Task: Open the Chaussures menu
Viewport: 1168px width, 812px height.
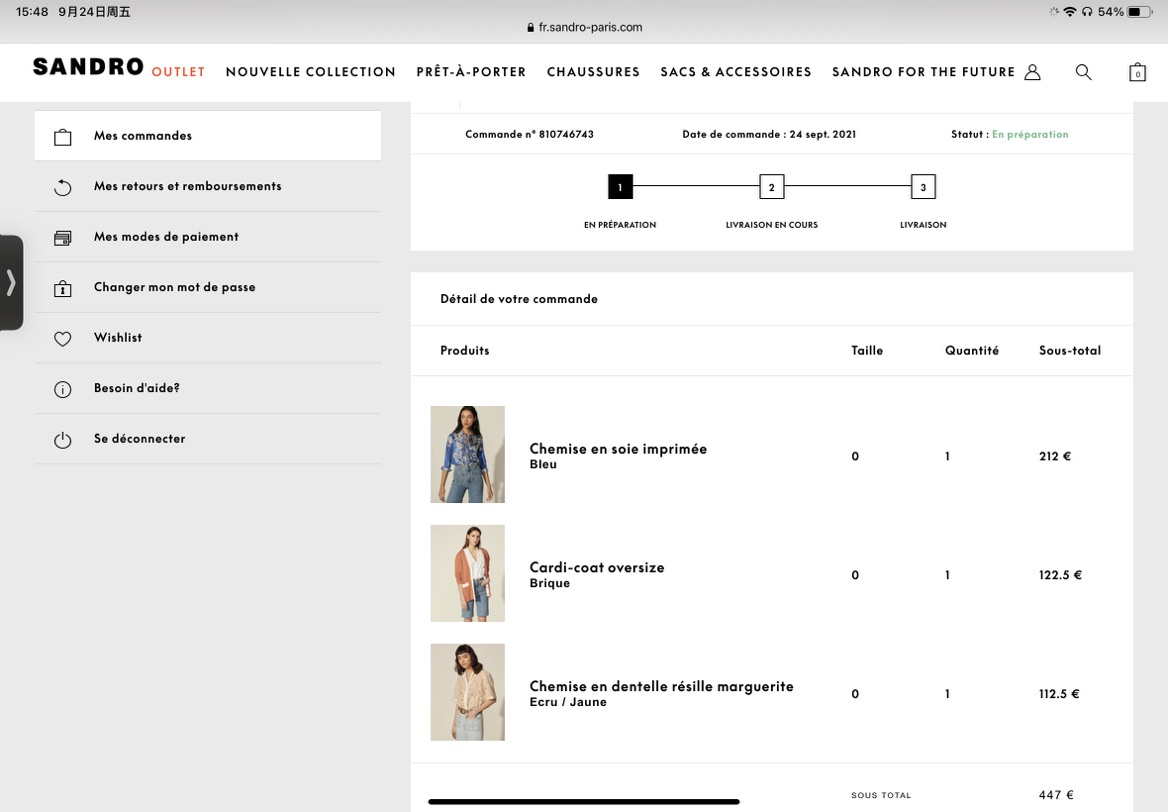Action: 593,72
